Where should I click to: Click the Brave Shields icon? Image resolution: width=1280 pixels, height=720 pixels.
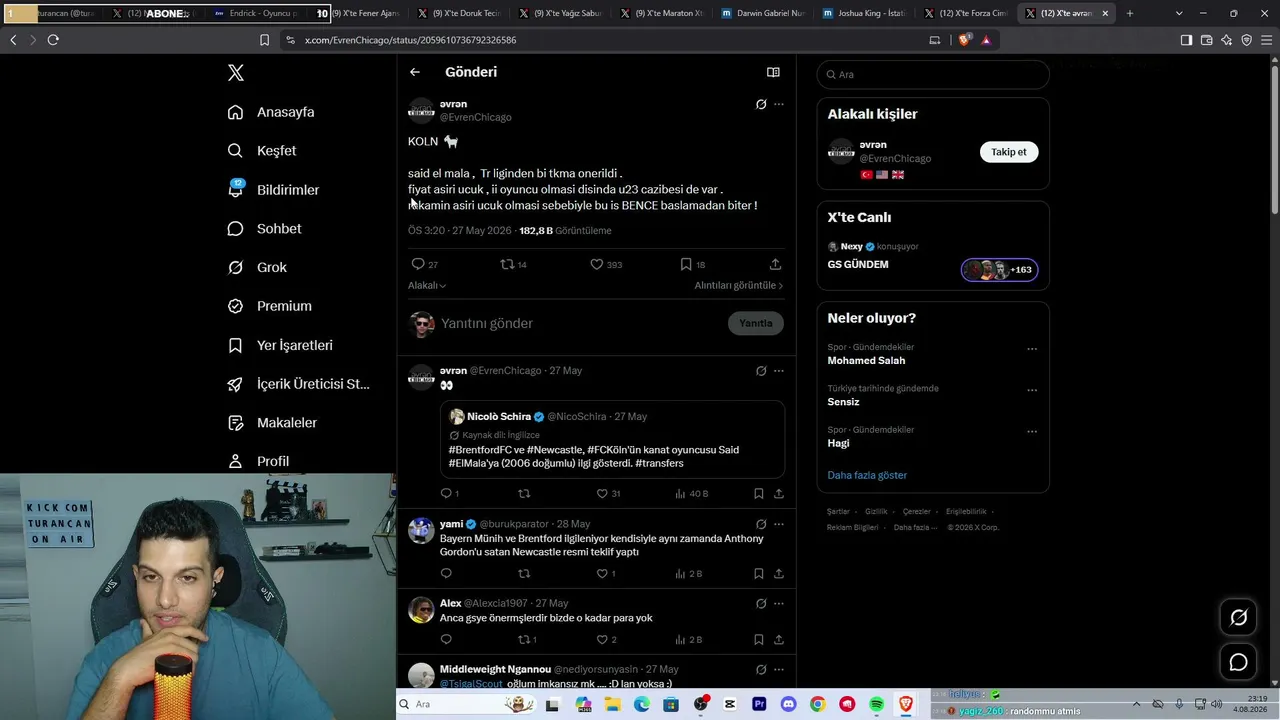(965, 40)
